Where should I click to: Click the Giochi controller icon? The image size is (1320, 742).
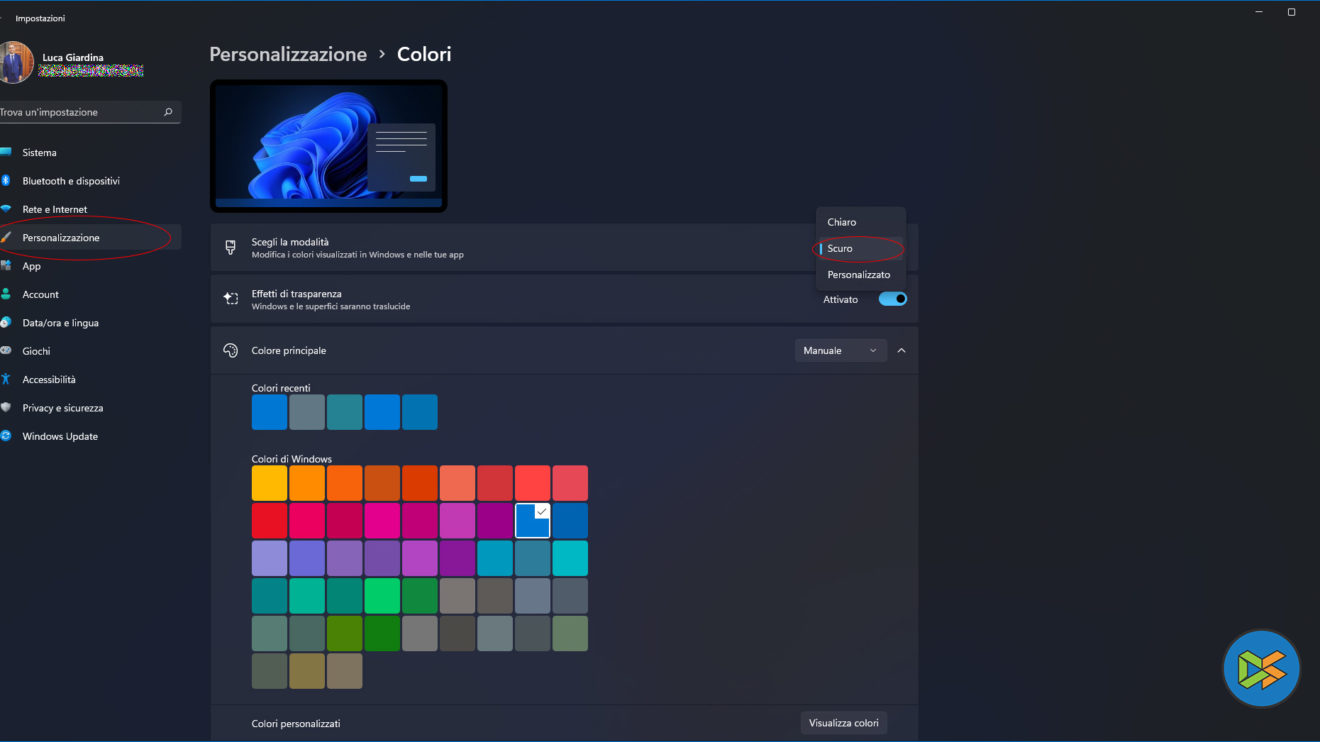tap(5, 351)
